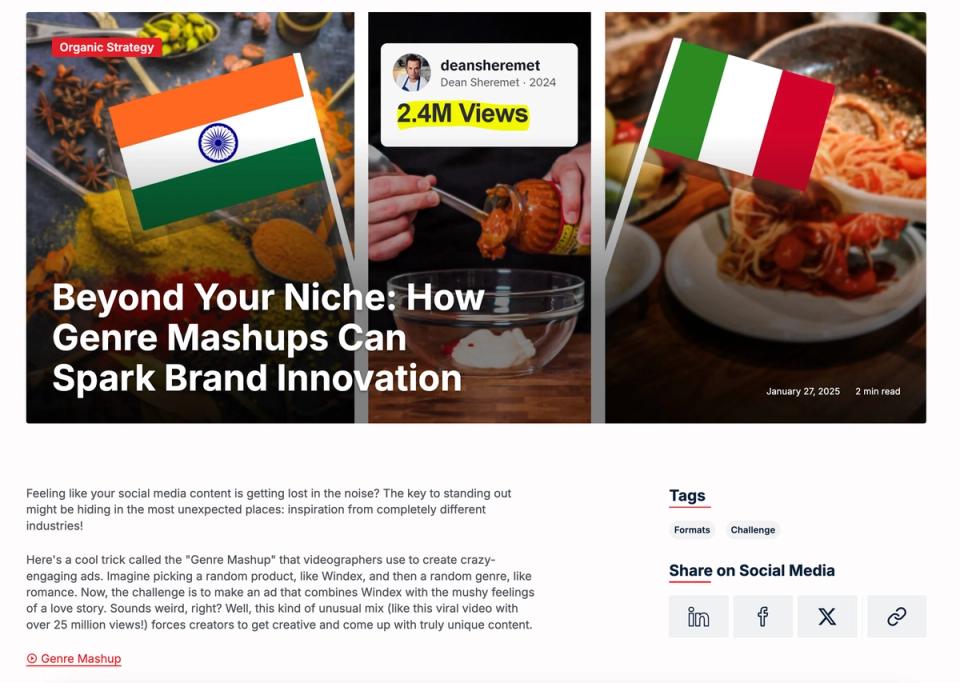Click the Organic Strategy category badge
Viewport: 960px width, 683px height.
(x=107, y=47)
